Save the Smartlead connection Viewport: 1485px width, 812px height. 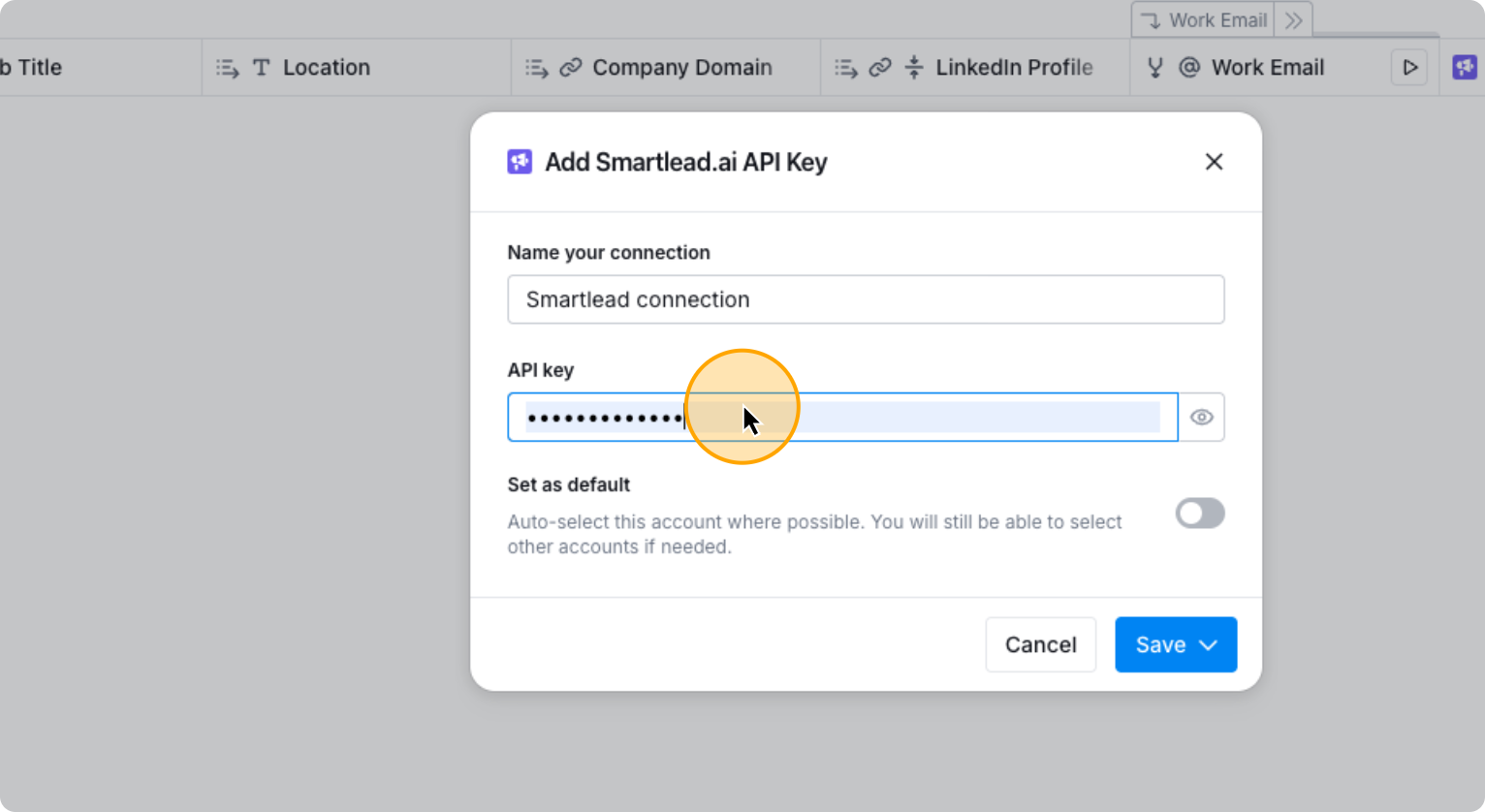(1162, 644)
